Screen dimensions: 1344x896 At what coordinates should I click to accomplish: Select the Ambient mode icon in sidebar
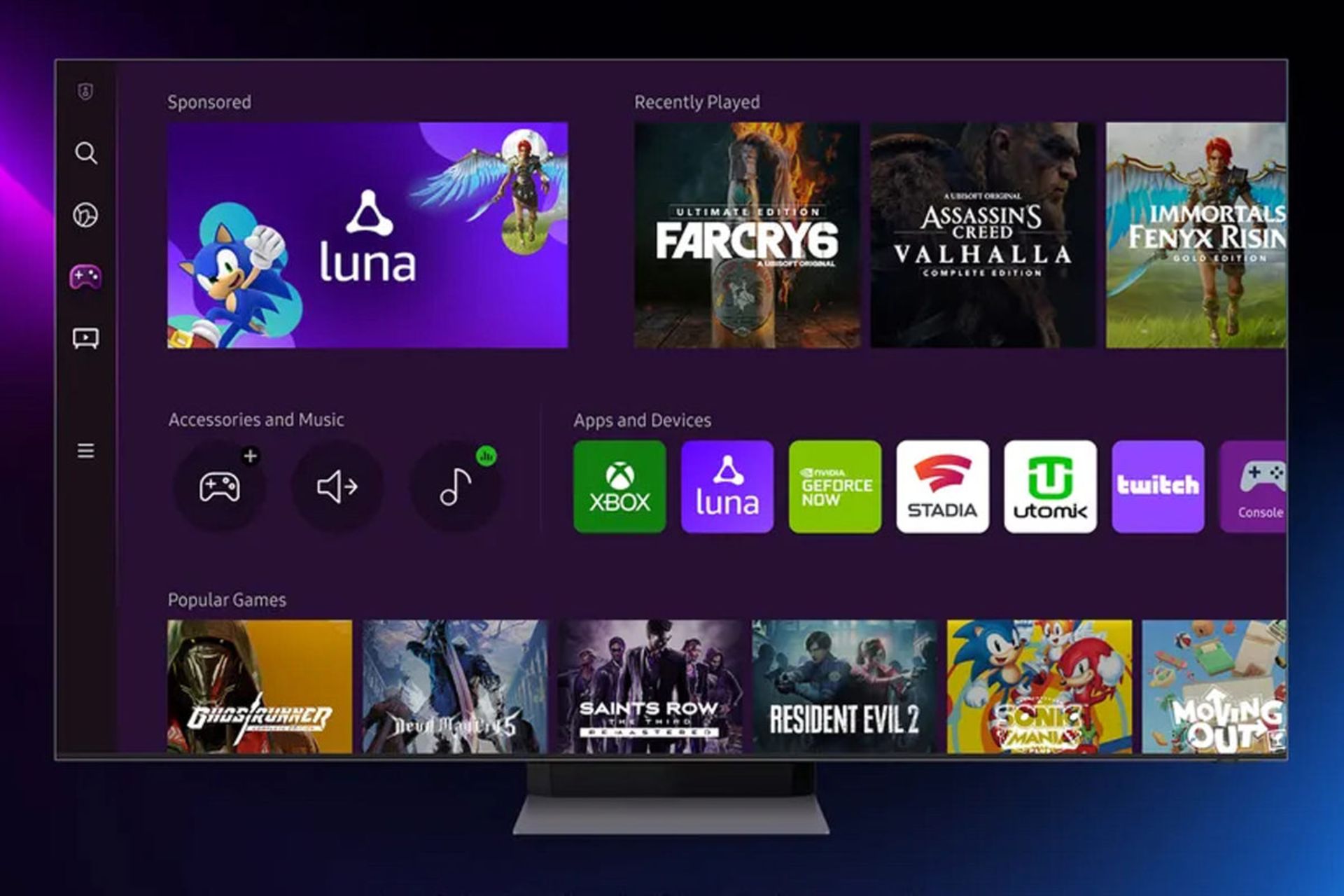click(x=85, y=215)
